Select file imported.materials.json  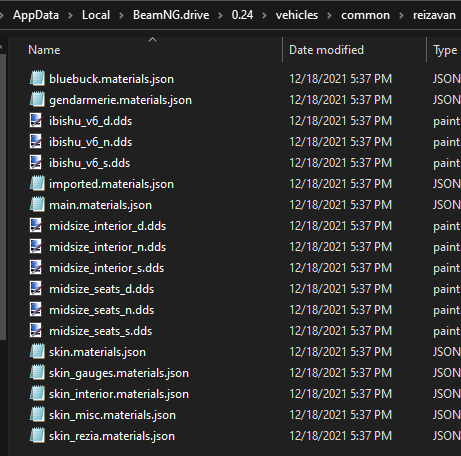pyautogui.click(x=111, y=184)
